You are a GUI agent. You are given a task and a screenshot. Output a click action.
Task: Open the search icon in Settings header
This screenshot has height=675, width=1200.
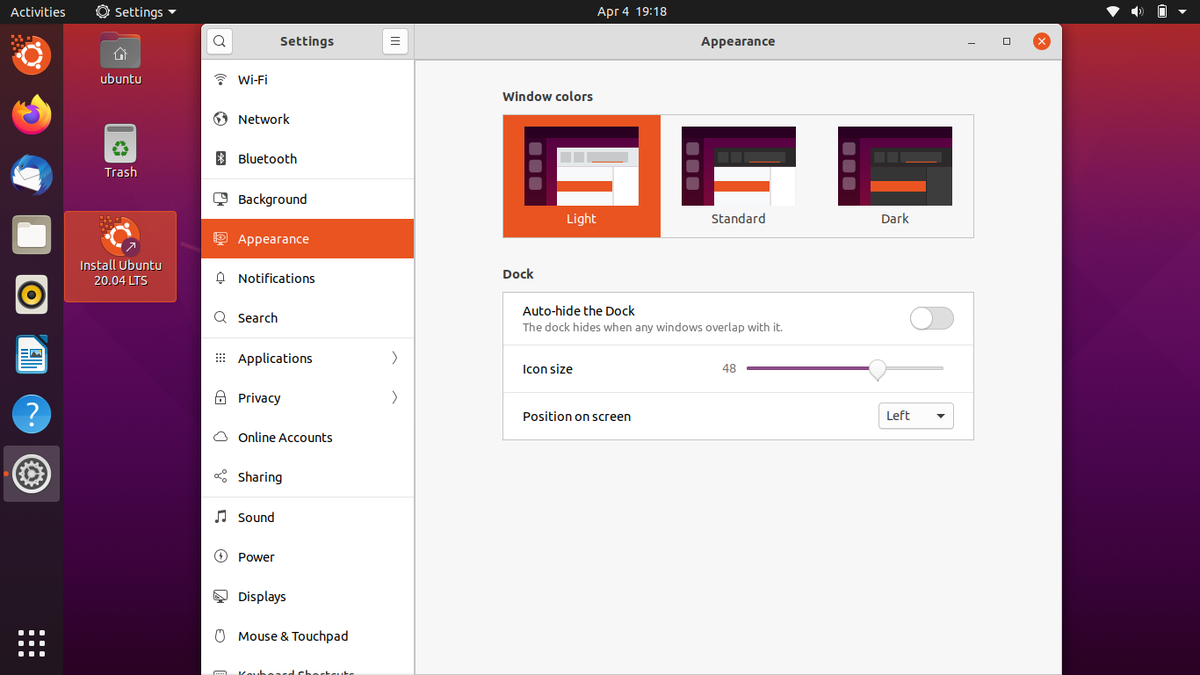[x=219, y=41]
